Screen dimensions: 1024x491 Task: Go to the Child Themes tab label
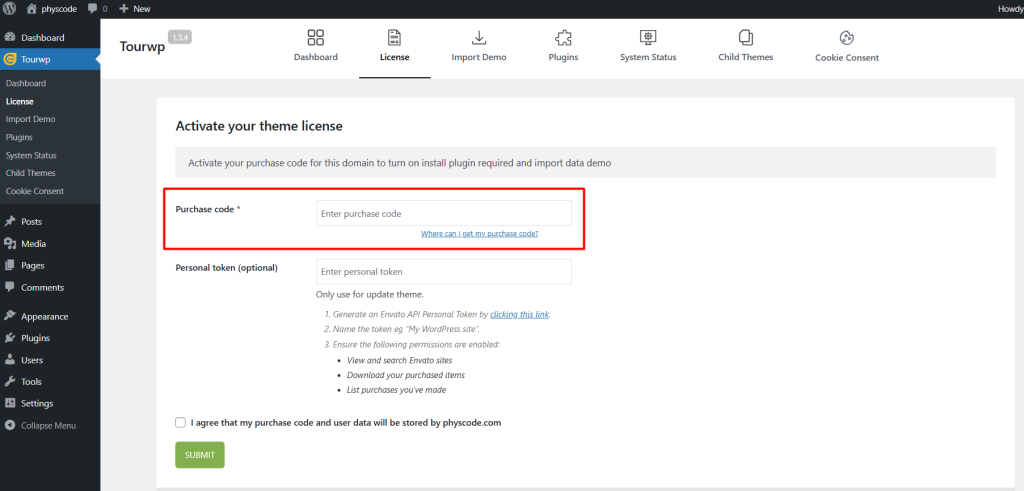746,57
